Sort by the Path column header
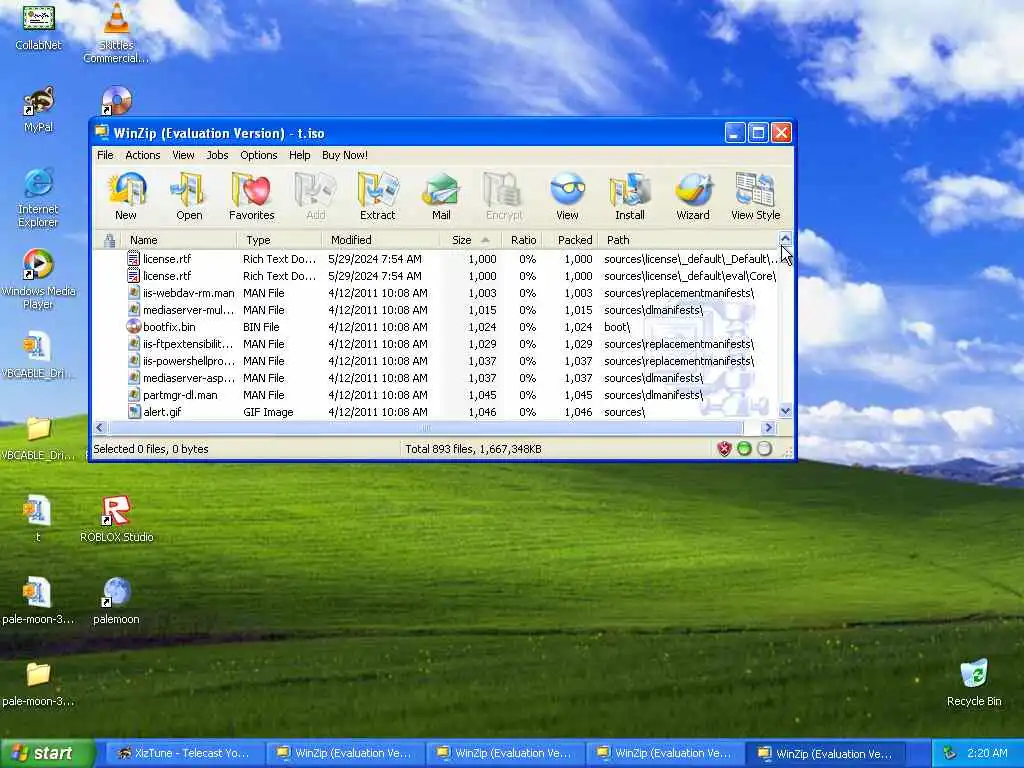The width and height of the screenshot is (1024, 768). [x=687, y=240]
